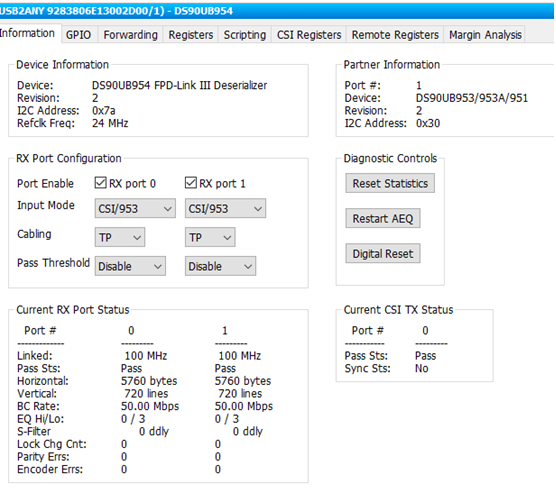Open the Scripting tab
556x493 pixels.
click(245, 35)
